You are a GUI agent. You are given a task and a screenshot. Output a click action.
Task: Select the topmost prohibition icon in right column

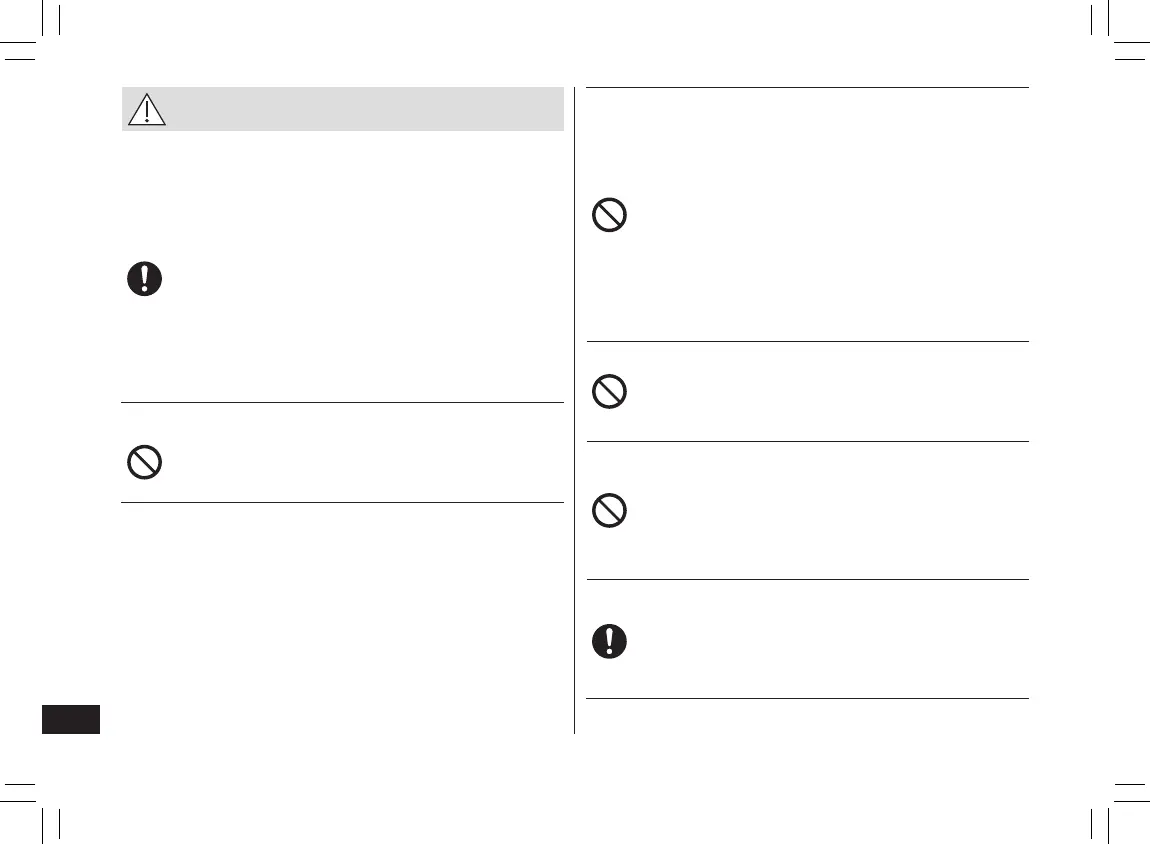click(609, 216)
